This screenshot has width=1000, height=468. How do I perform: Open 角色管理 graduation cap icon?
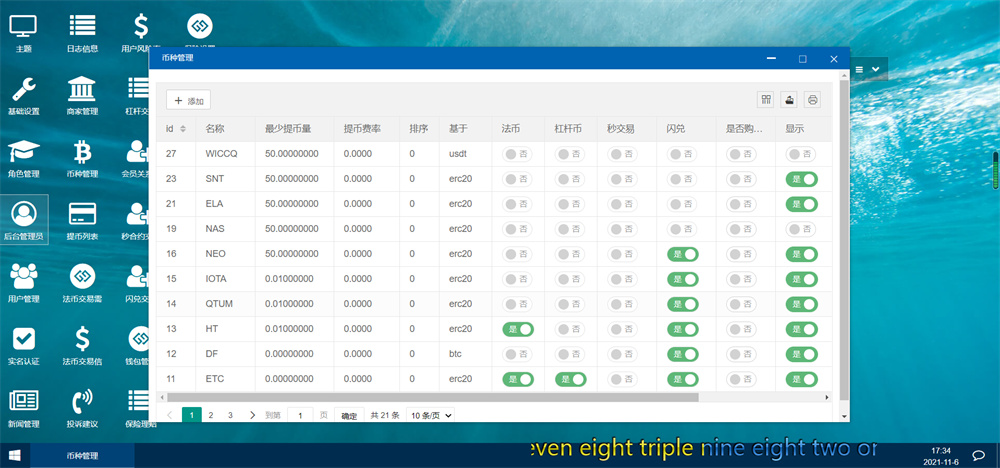tap(23, 158)
